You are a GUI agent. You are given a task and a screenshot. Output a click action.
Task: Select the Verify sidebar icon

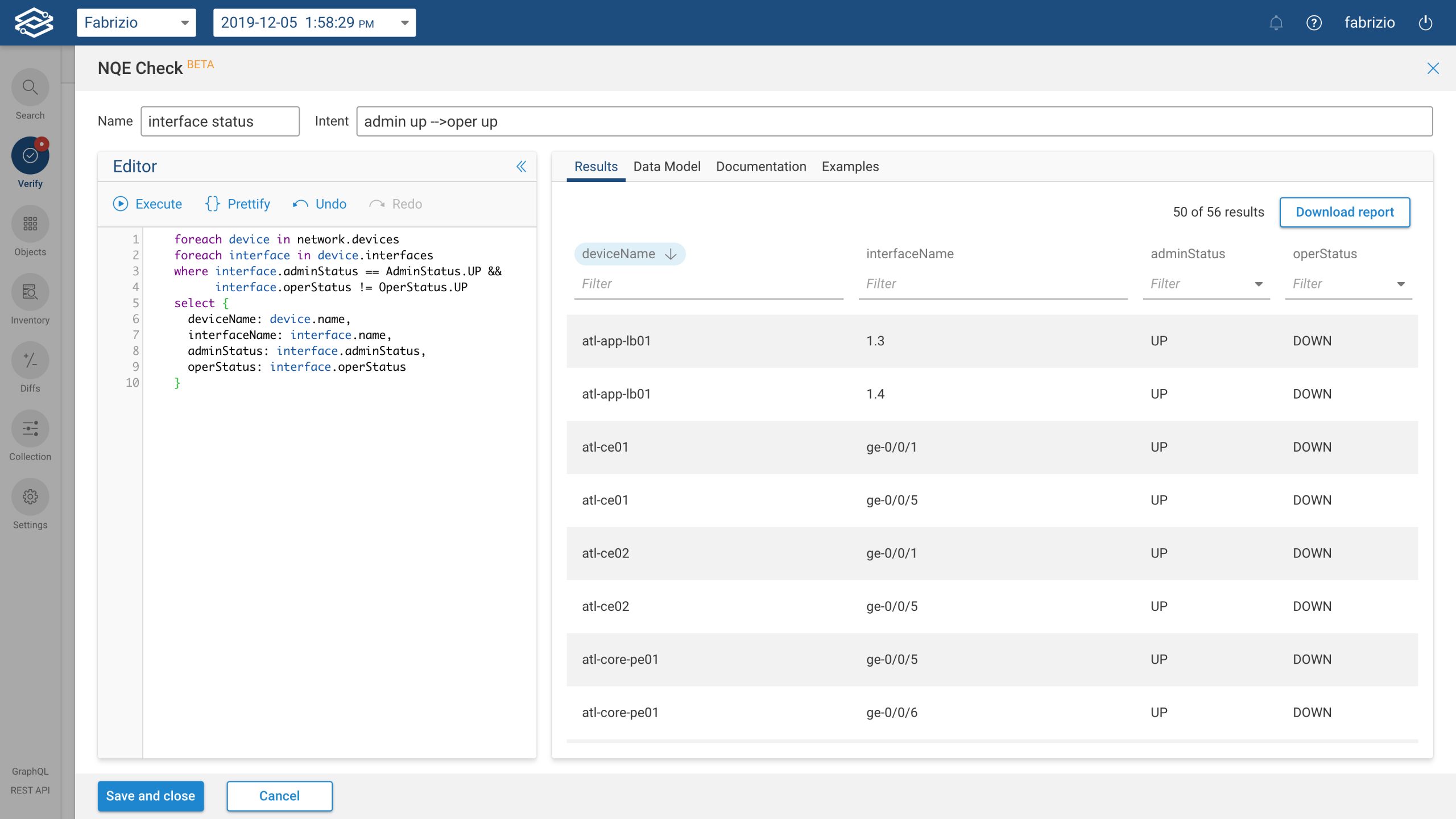click(x=30, y=155)
